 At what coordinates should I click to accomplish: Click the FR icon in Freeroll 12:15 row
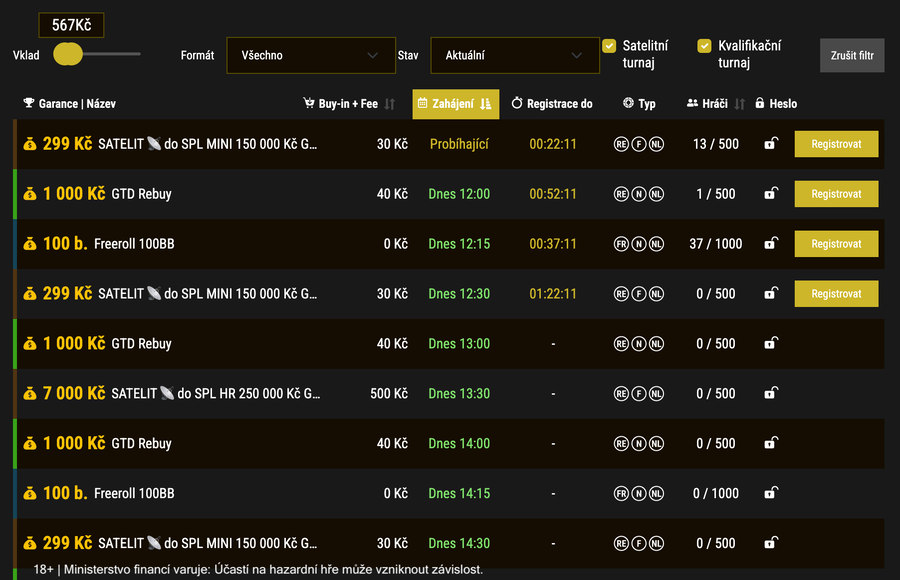coord(621,244)
